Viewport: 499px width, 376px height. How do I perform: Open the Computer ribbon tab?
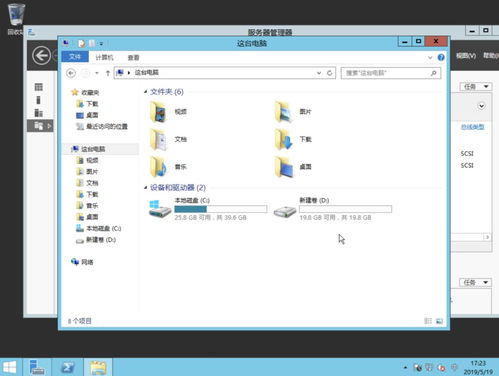point(104,57)
